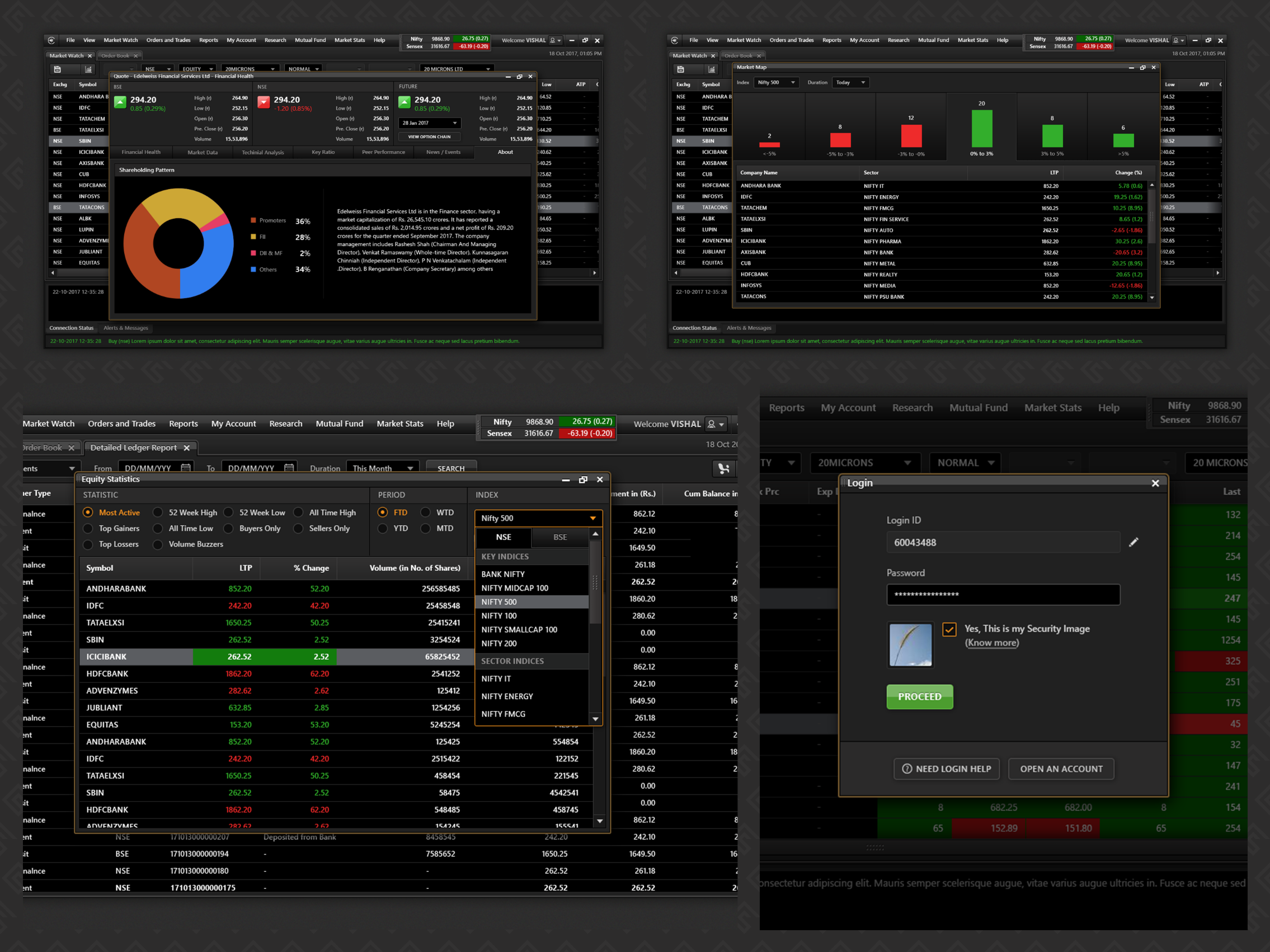Click the scroll-down arrow of the index dropdown list
Image resolution: width=1270 pixels, height=952 pixels.
(x=595, y=718)
